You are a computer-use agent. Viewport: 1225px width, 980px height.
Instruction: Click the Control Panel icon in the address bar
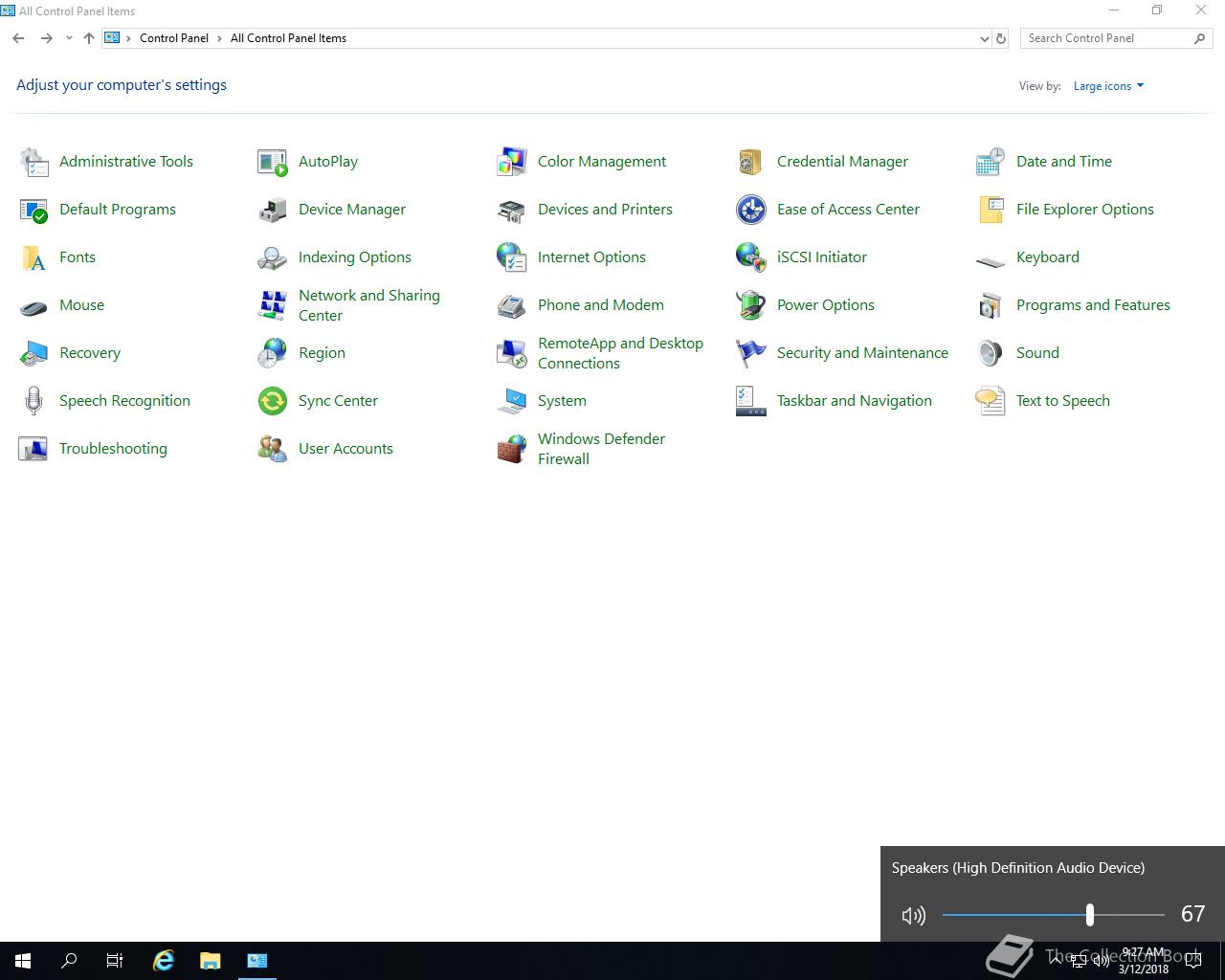click(112, 38)
